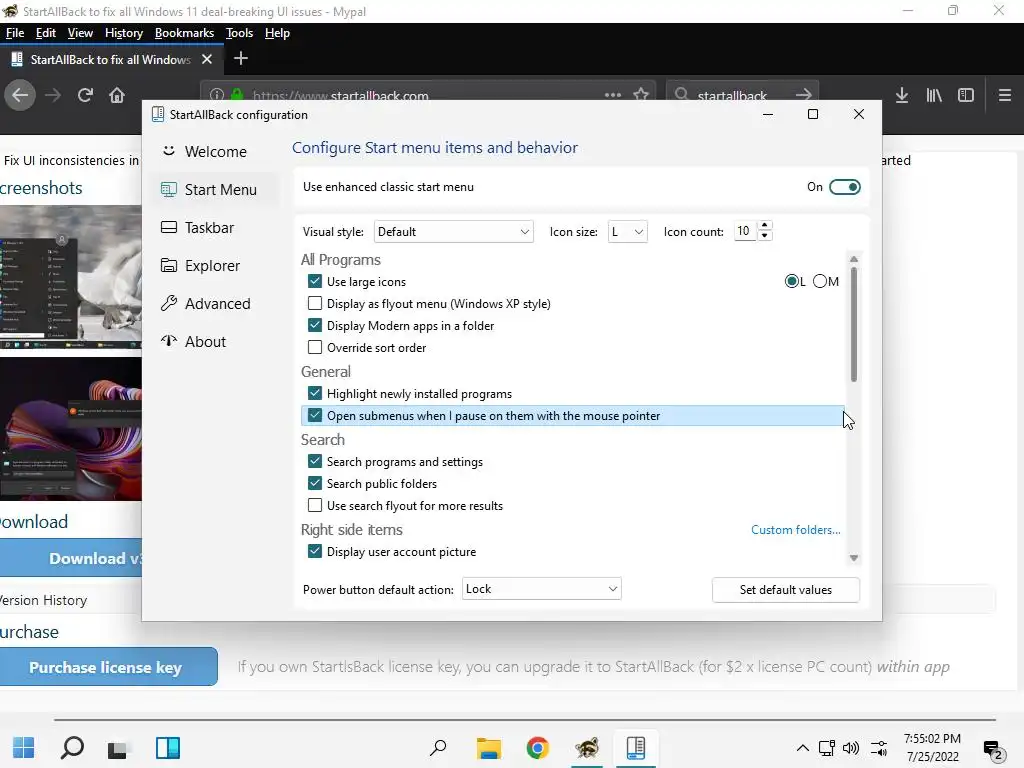1024x768 pixels.
Task: Uncheck Search public folders
Action: (x=315, y=483)
